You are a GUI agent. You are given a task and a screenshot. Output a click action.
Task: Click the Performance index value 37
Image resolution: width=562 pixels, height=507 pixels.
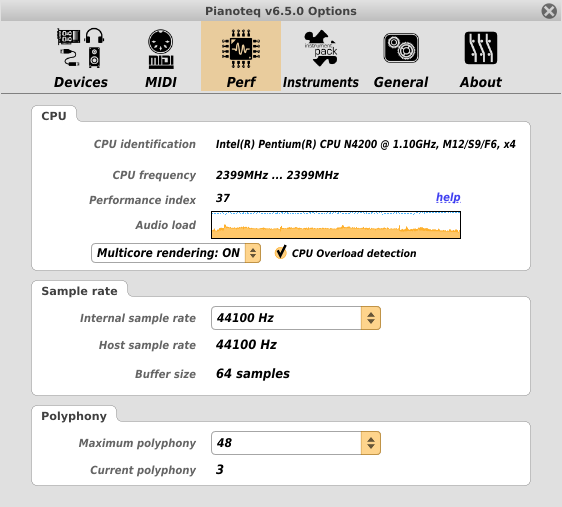pyautogui.click(x=223, y=198)
